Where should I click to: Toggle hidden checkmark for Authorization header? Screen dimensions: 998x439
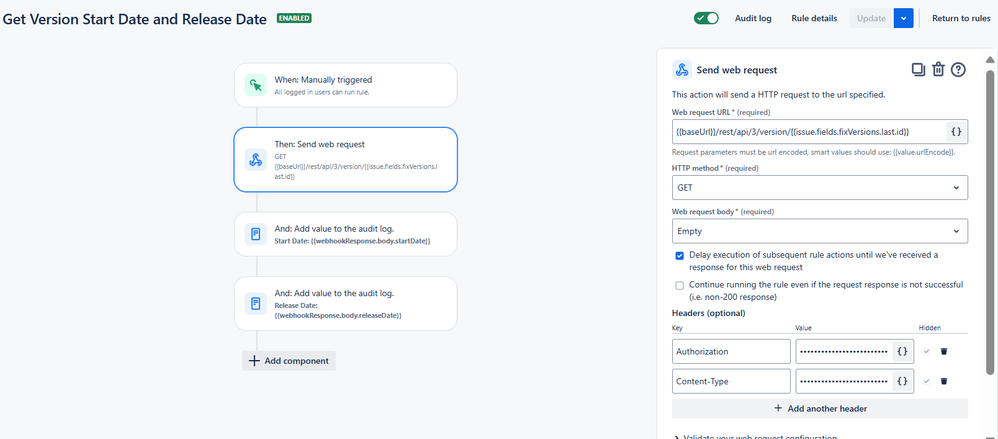tap(927, 351)
